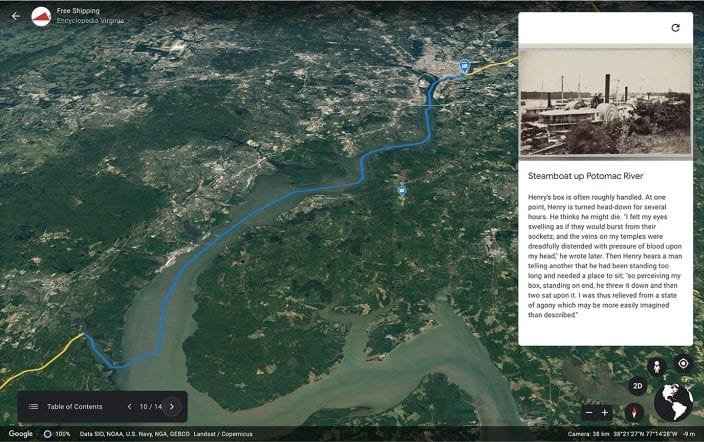Viewport: 704px width, 442px height.
Task: Click the Free Shipping story title
Action: pos(78,10)
